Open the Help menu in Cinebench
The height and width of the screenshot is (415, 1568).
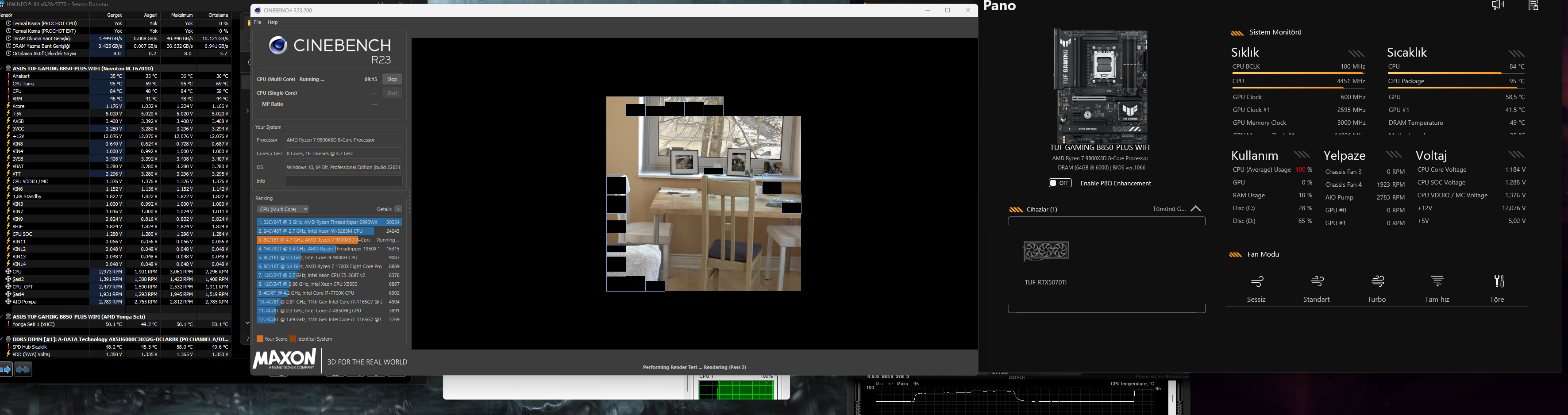point(273,23)
